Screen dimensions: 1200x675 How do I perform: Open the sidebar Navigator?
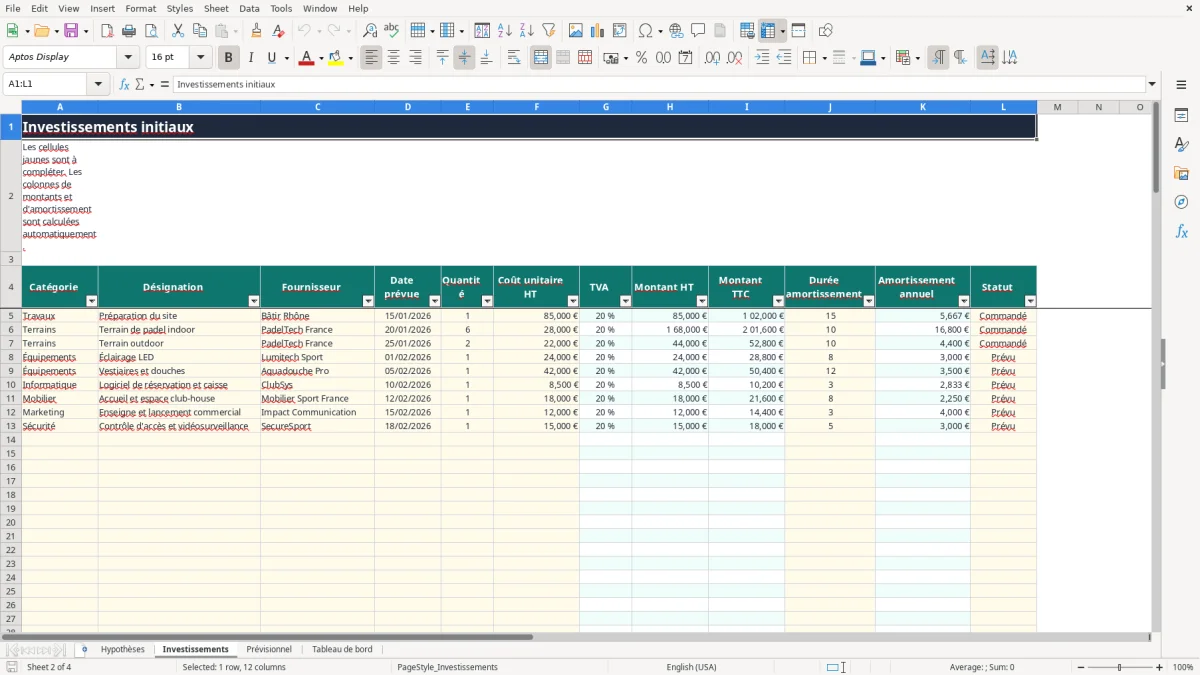[1181, 202]
